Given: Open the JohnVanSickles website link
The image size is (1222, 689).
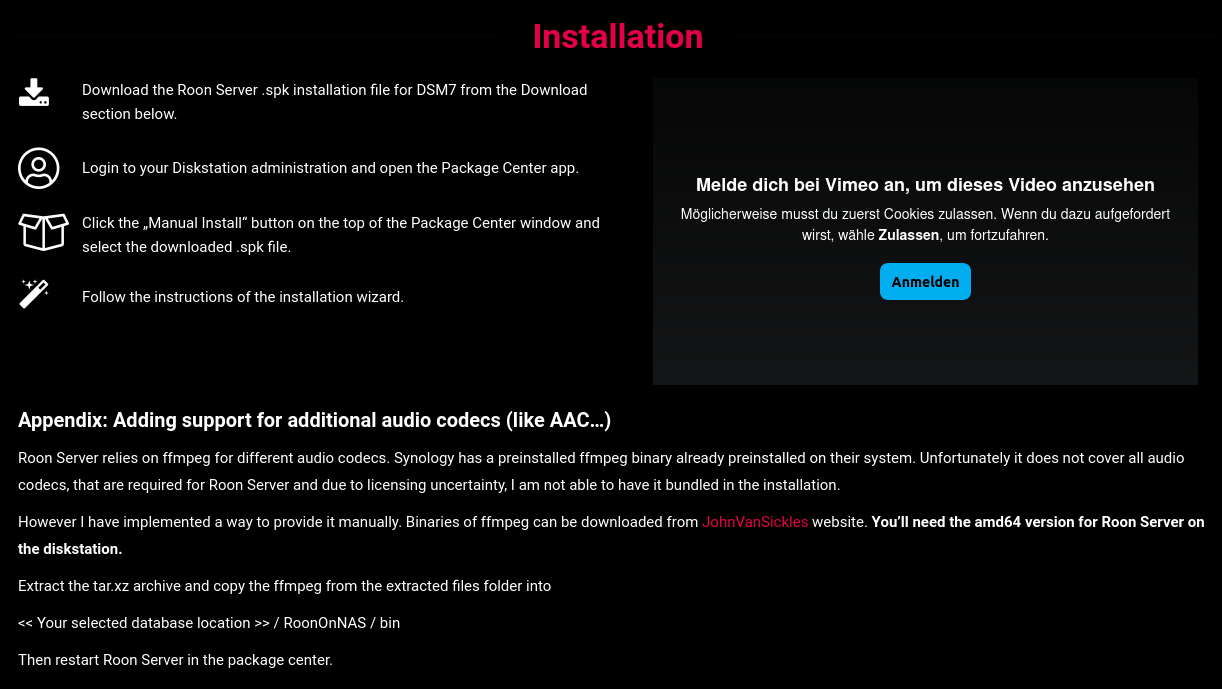Looking at the screenshot, I should click(755, 522).
